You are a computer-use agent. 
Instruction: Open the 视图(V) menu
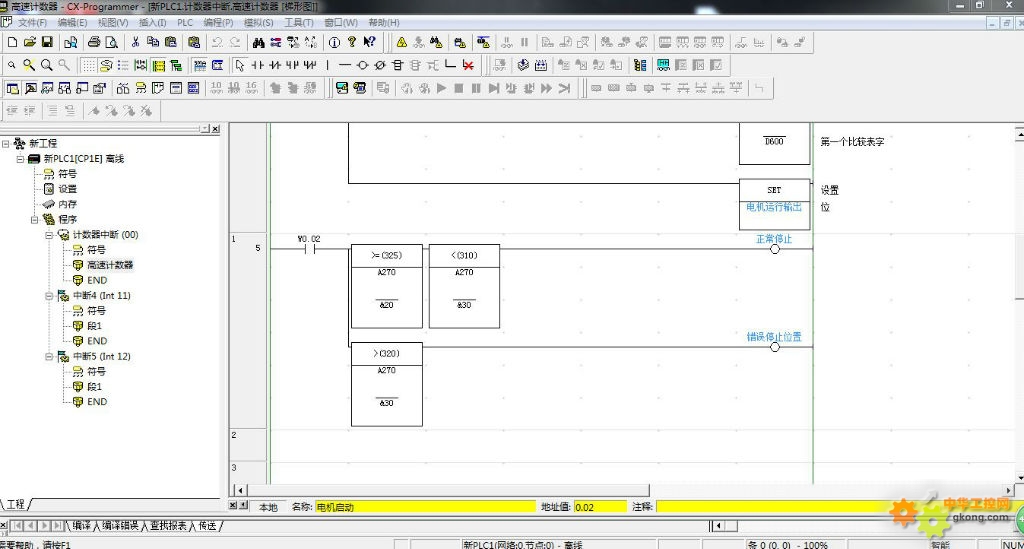click(x=113, y=22)
